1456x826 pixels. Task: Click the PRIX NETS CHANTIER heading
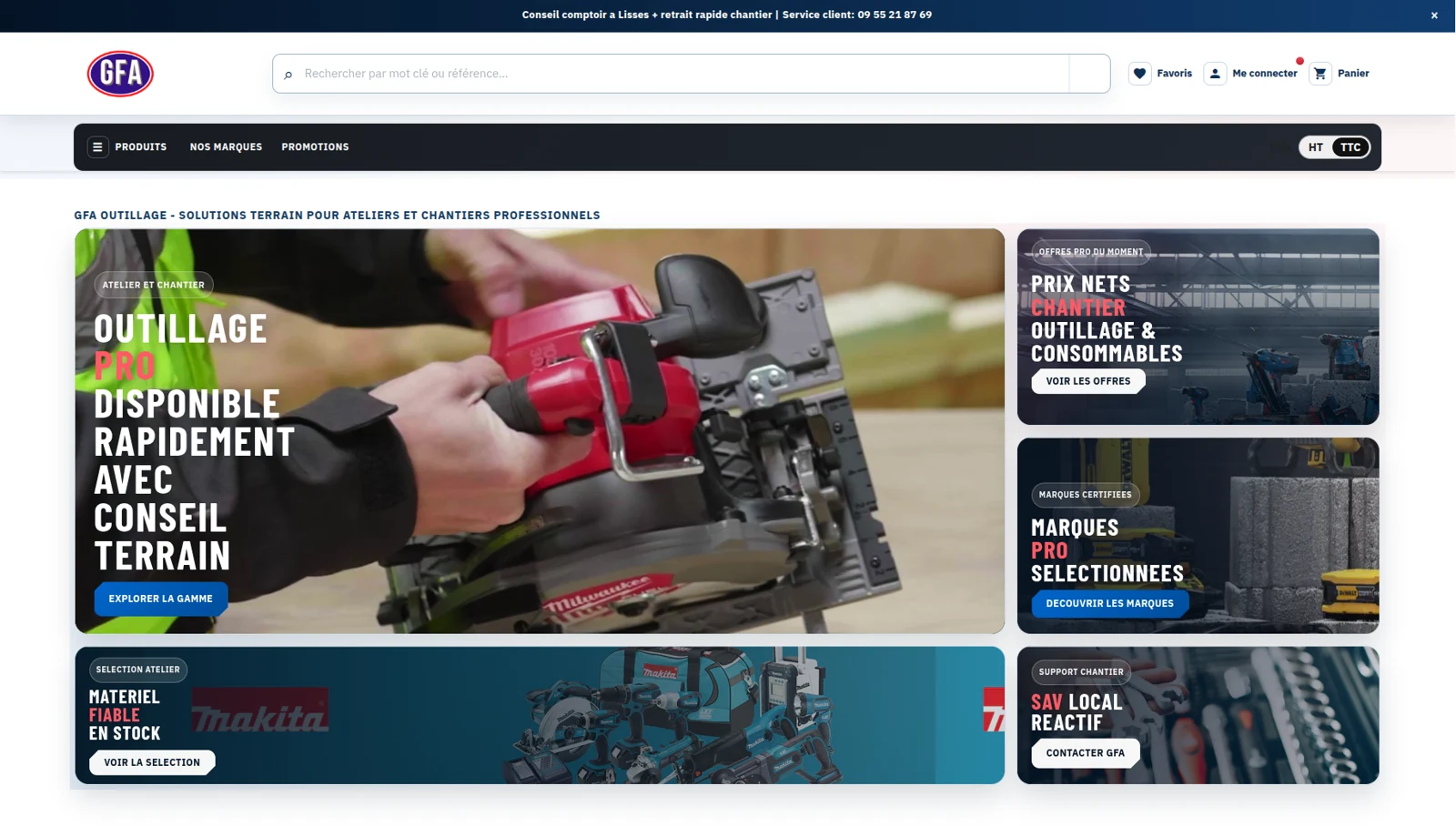(x=1107, y=318)
